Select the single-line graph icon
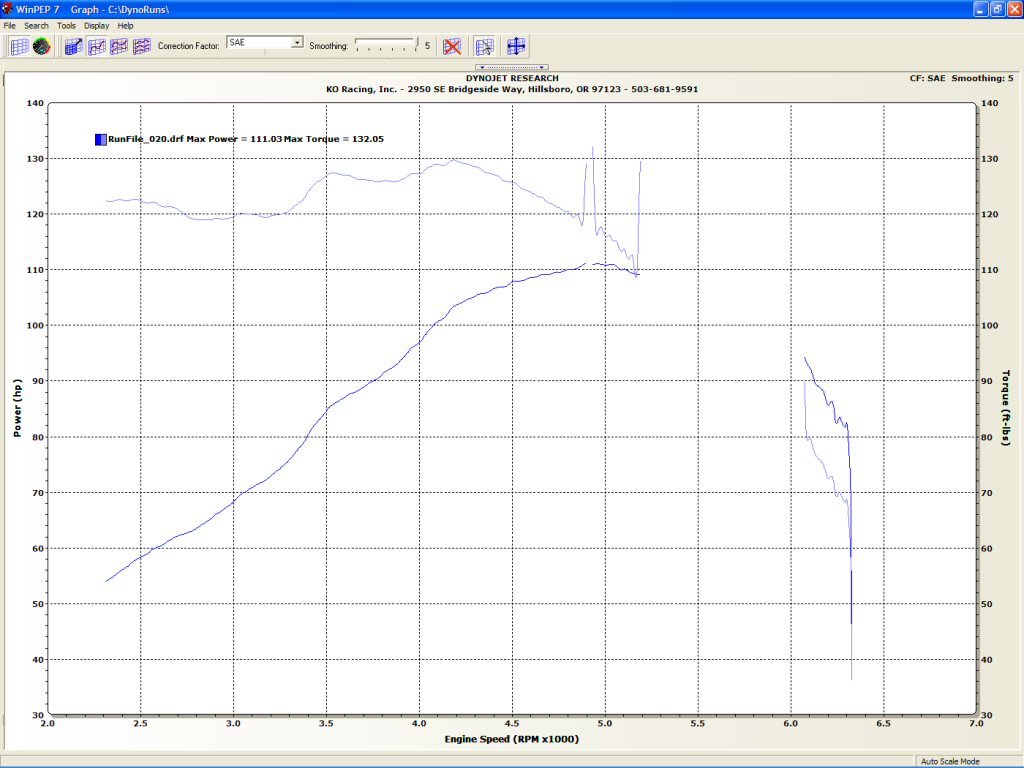This screenshot has height=768, width=1024. (x=97, y=46)
